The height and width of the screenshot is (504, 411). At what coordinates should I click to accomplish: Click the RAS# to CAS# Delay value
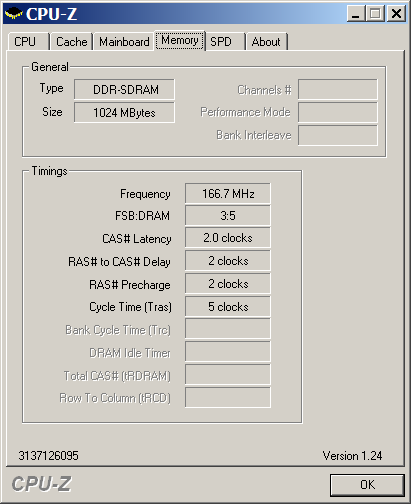tap(228, 261)
